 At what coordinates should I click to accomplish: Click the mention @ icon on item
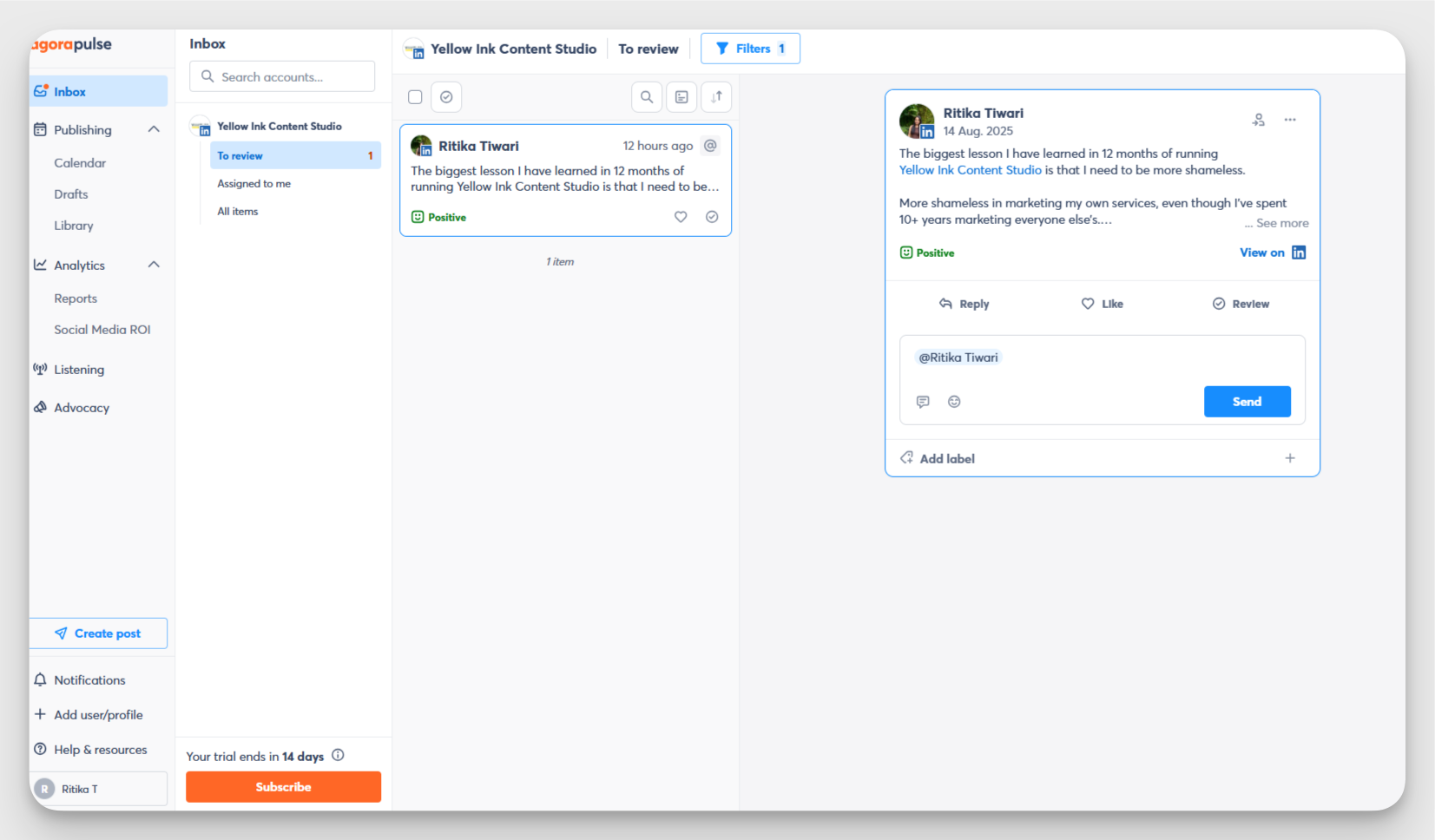click(710, 146)
